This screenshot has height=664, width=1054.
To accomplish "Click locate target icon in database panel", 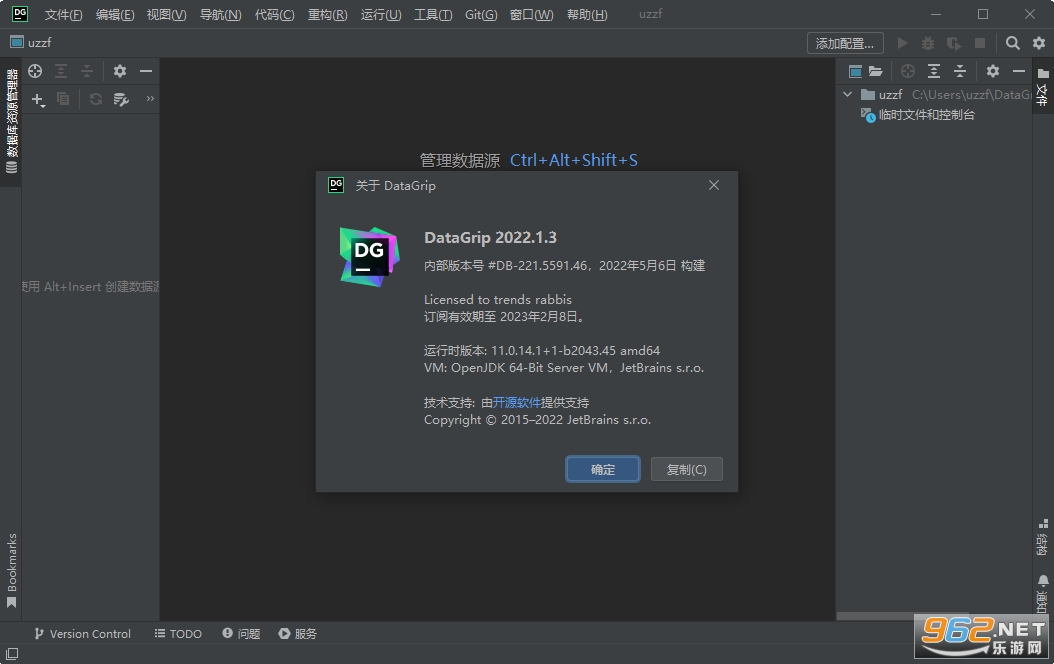I will pyautogui.click(x=35, y=71).
